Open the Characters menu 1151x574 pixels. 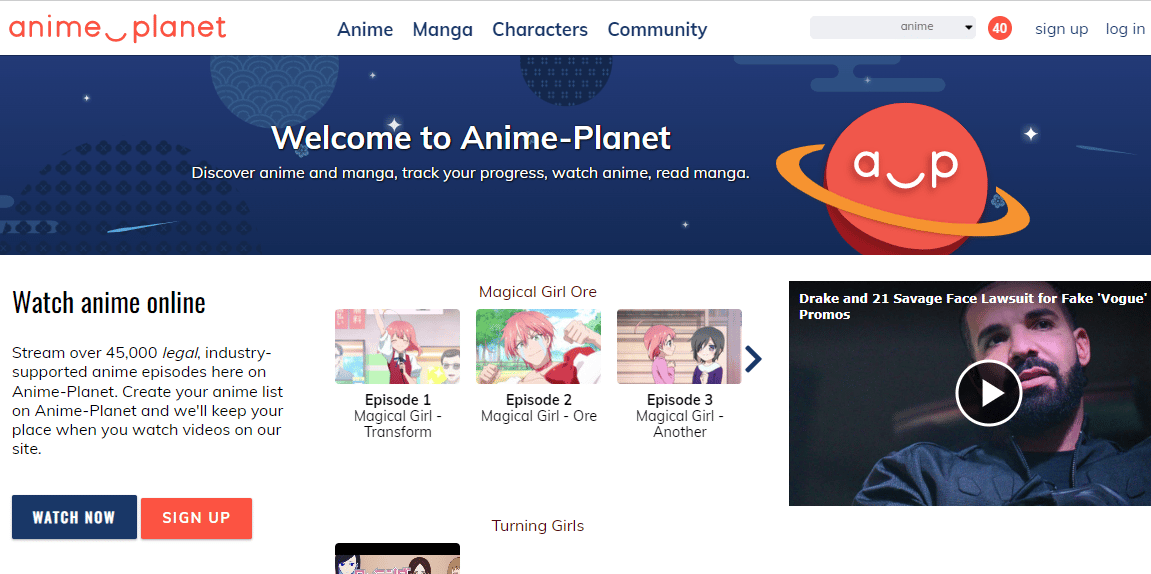pos(540,29)
